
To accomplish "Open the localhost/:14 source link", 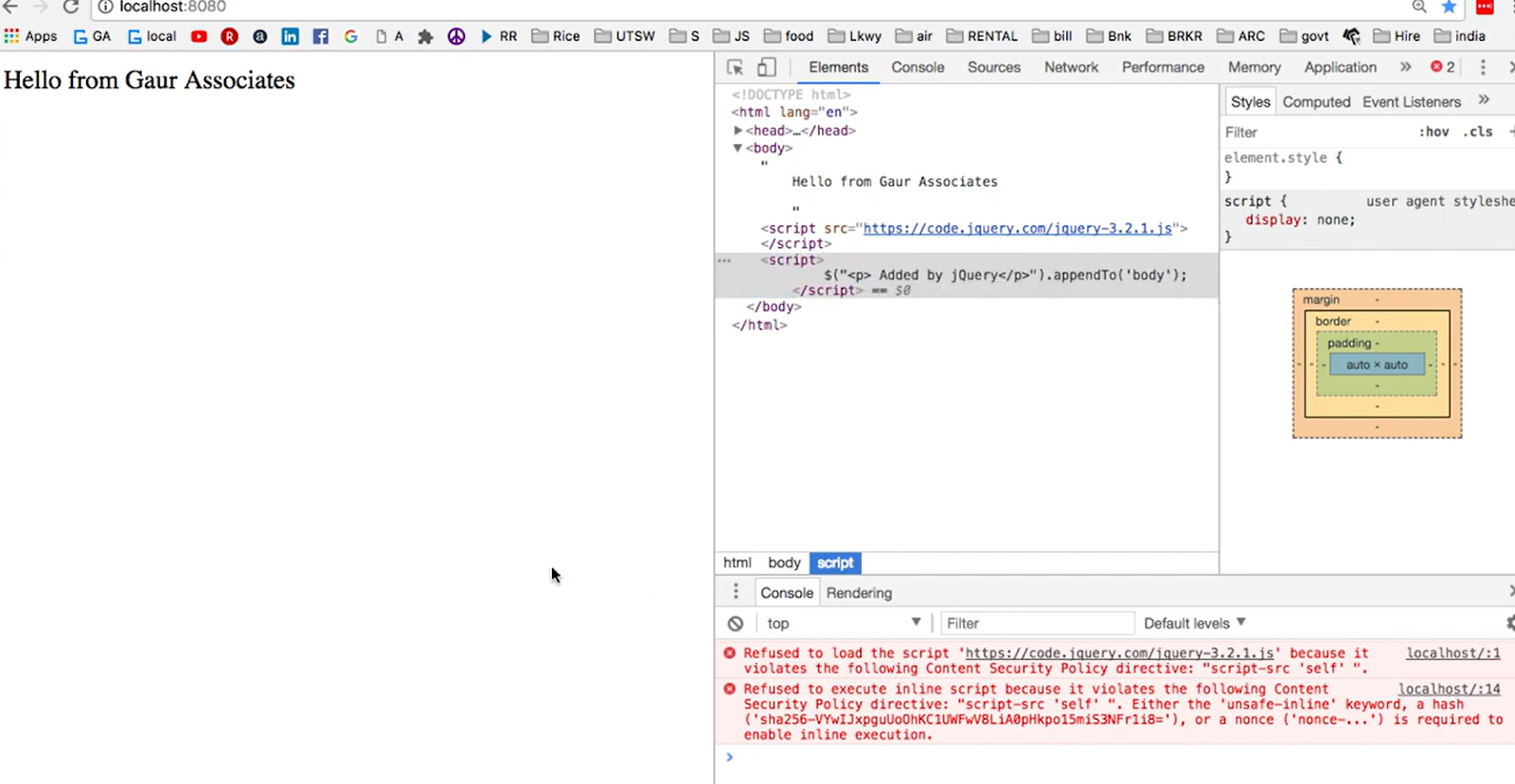I will point(1449,689).
